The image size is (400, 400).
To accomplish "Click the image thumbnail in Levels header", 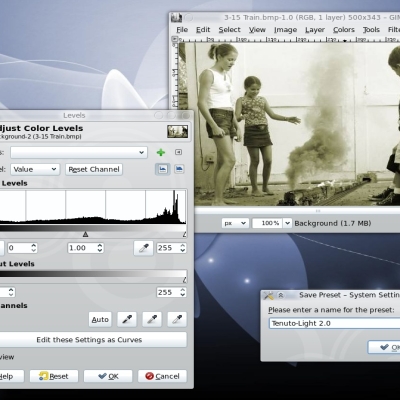I will click(177, 131).
